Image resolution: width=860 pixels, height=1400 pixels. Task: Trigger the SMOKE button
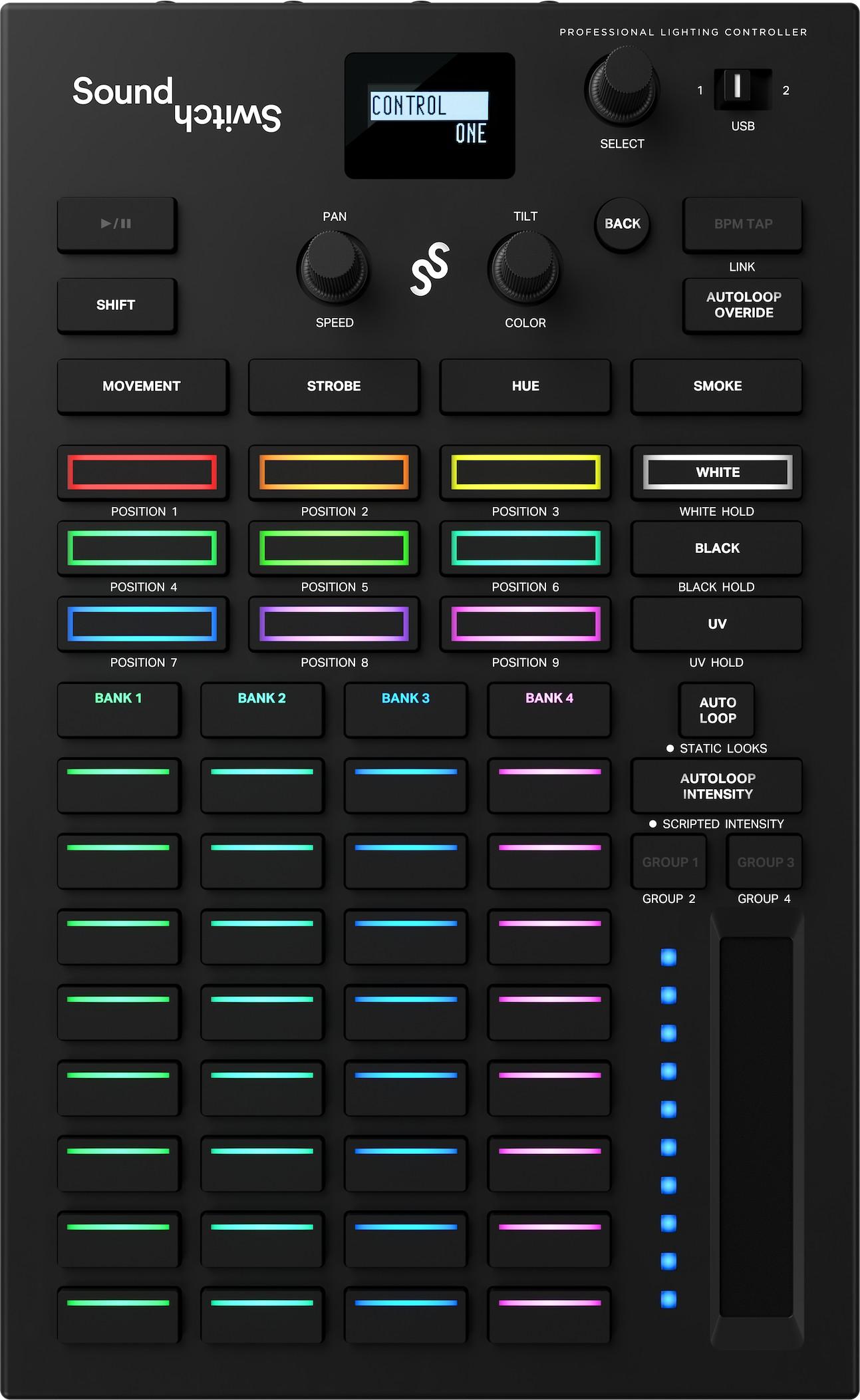point(716,387)
